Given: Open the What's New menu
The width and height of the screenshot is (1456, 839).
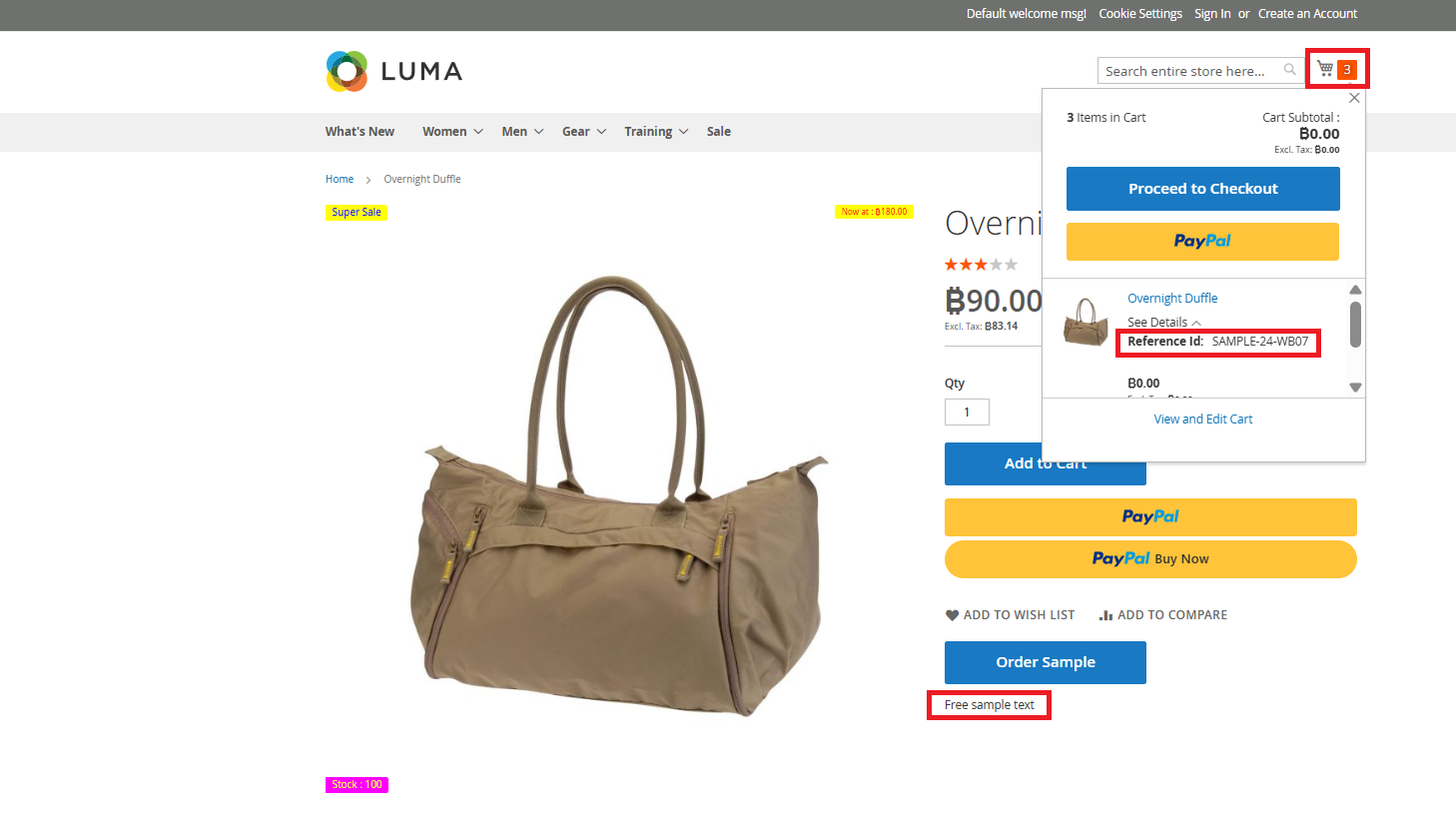Looking at the screenshot, I should [360, 132].
